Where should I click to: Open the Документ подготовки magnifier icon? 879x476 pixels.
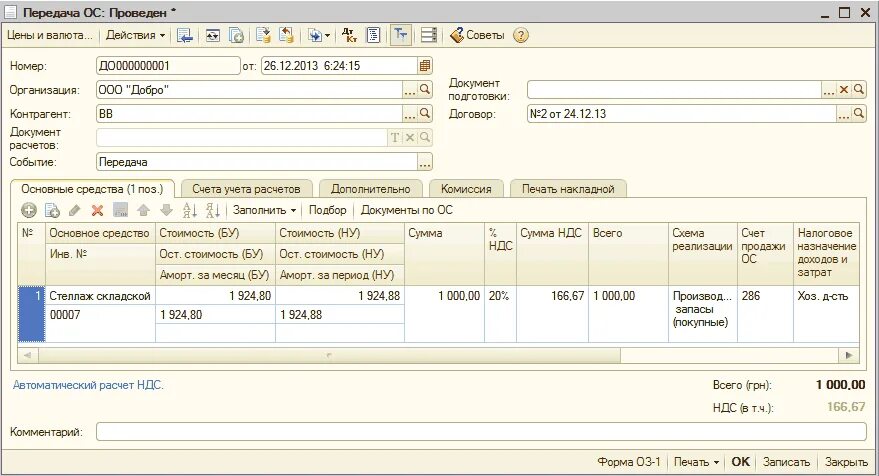(858, 90)
